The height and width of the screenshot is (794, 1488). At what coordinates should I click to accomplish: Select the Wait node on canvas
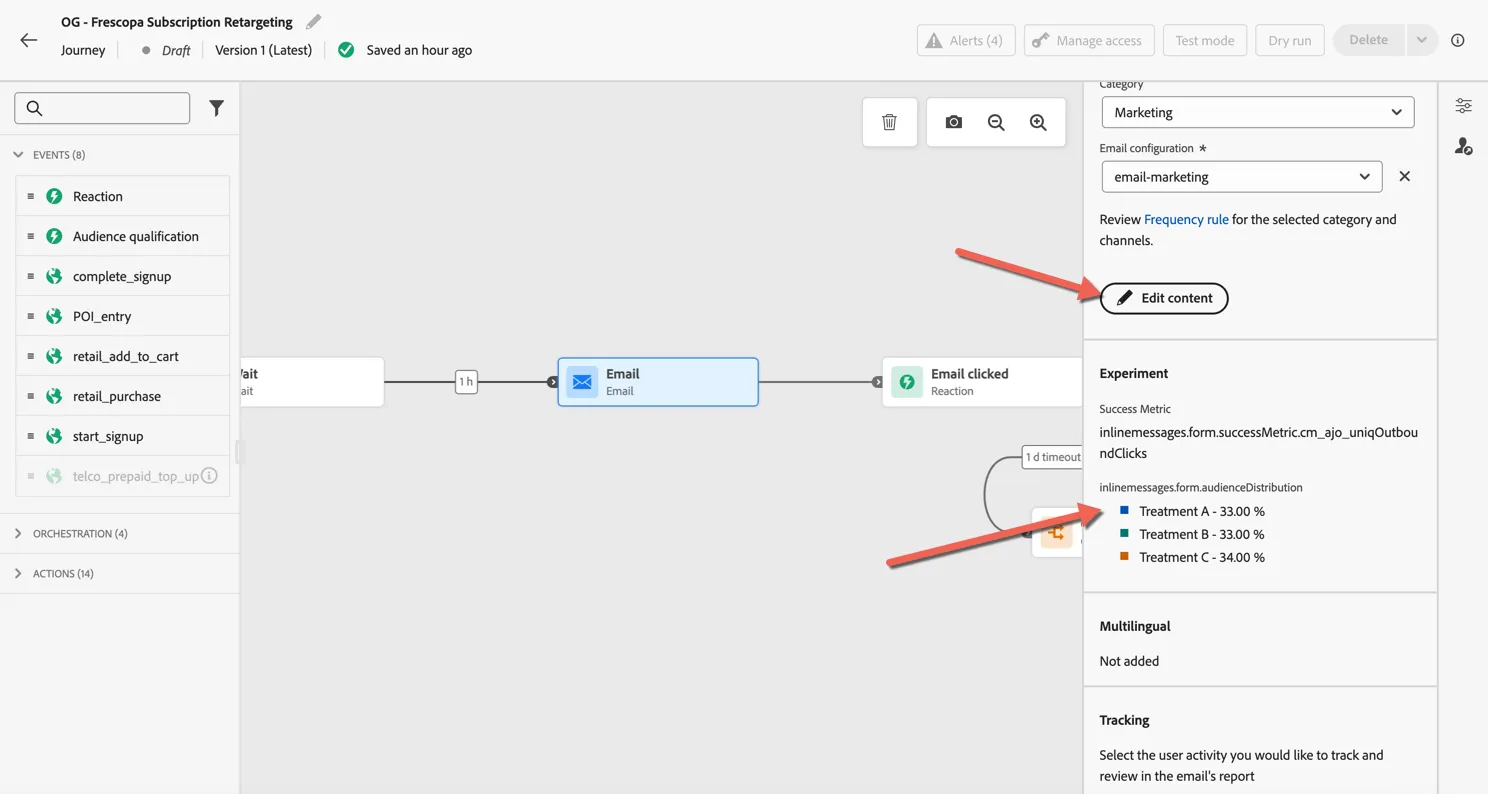[312, 382]
